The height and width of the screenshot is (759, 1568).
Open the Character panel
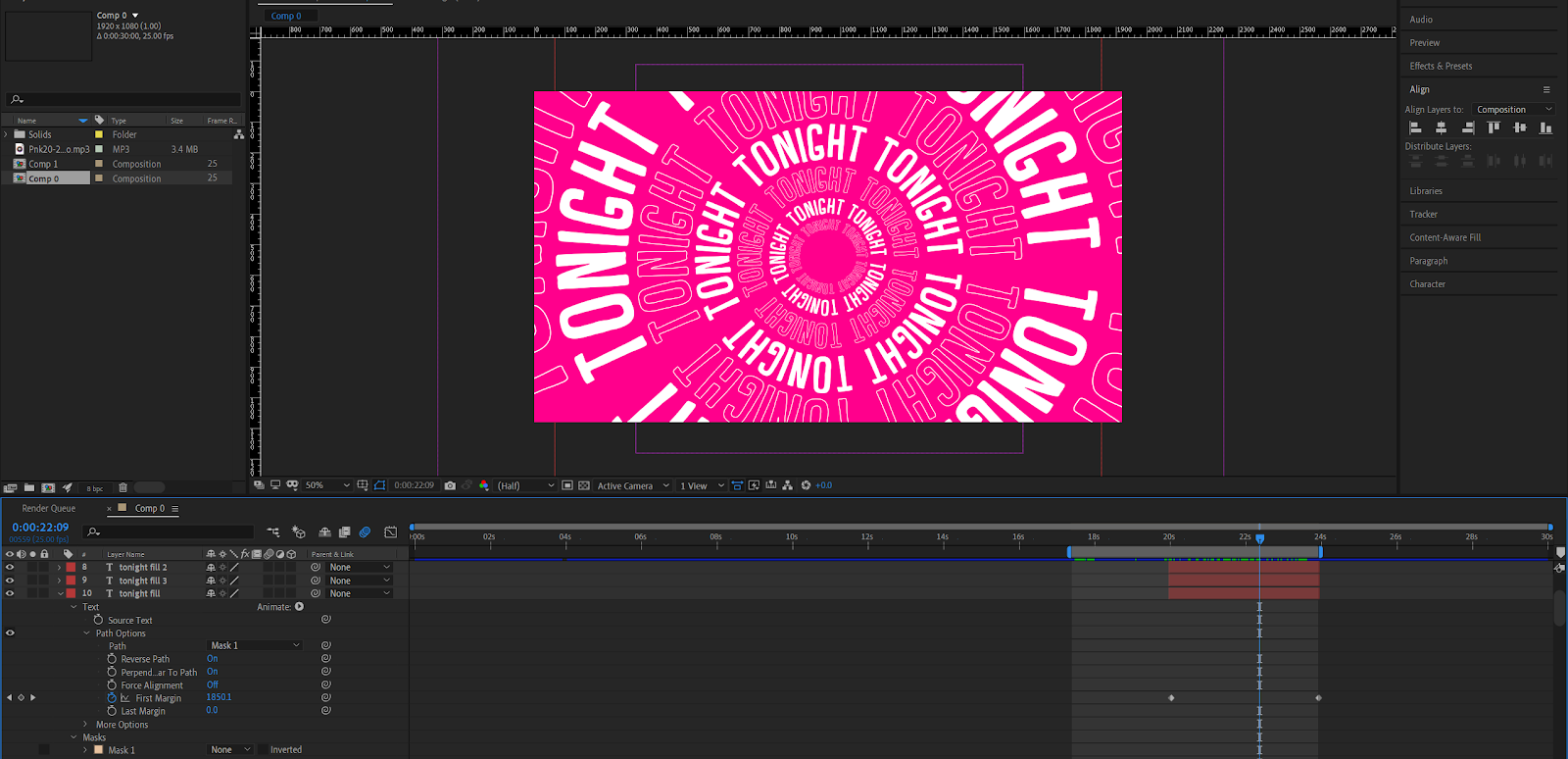1427,284
